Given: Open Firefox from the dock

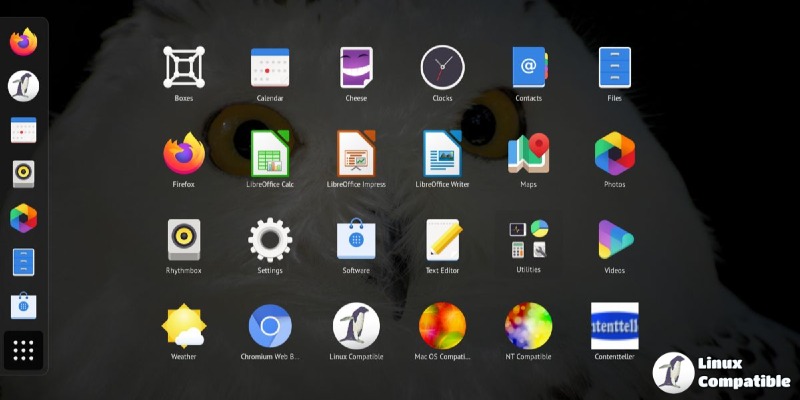Looking at the screenshot, I should tap(24, 42).
